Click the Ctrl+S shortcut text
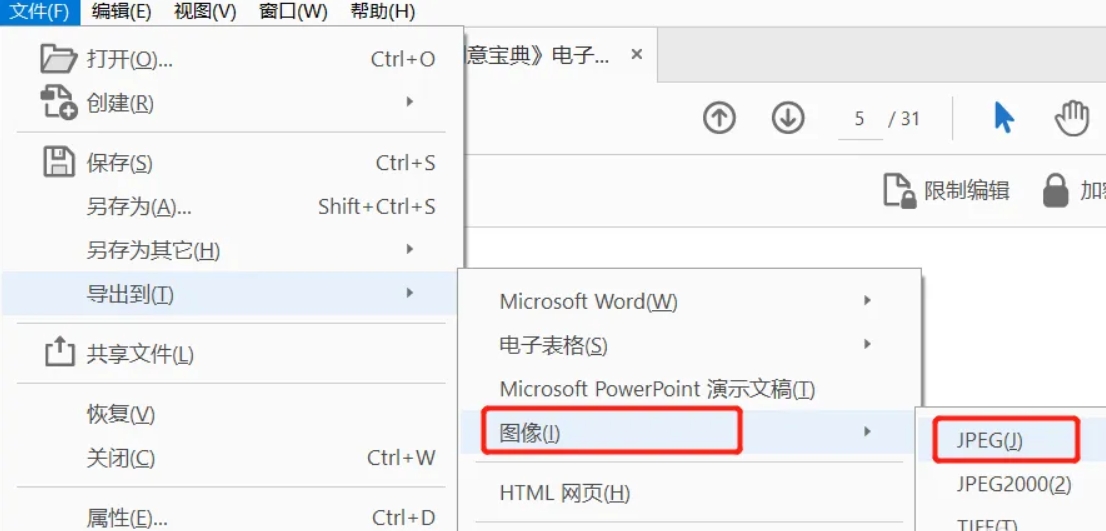 [x=406, y=164]
